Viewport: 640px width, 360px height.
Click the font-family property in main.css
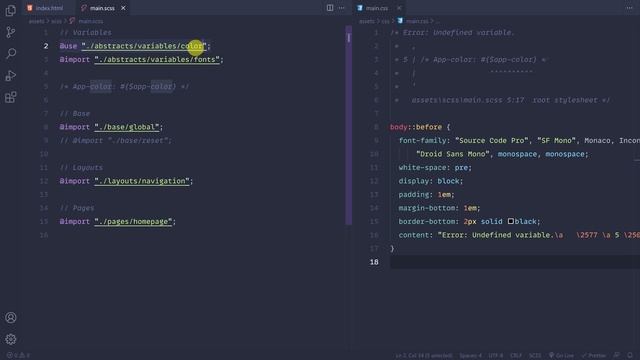point(423,140)
